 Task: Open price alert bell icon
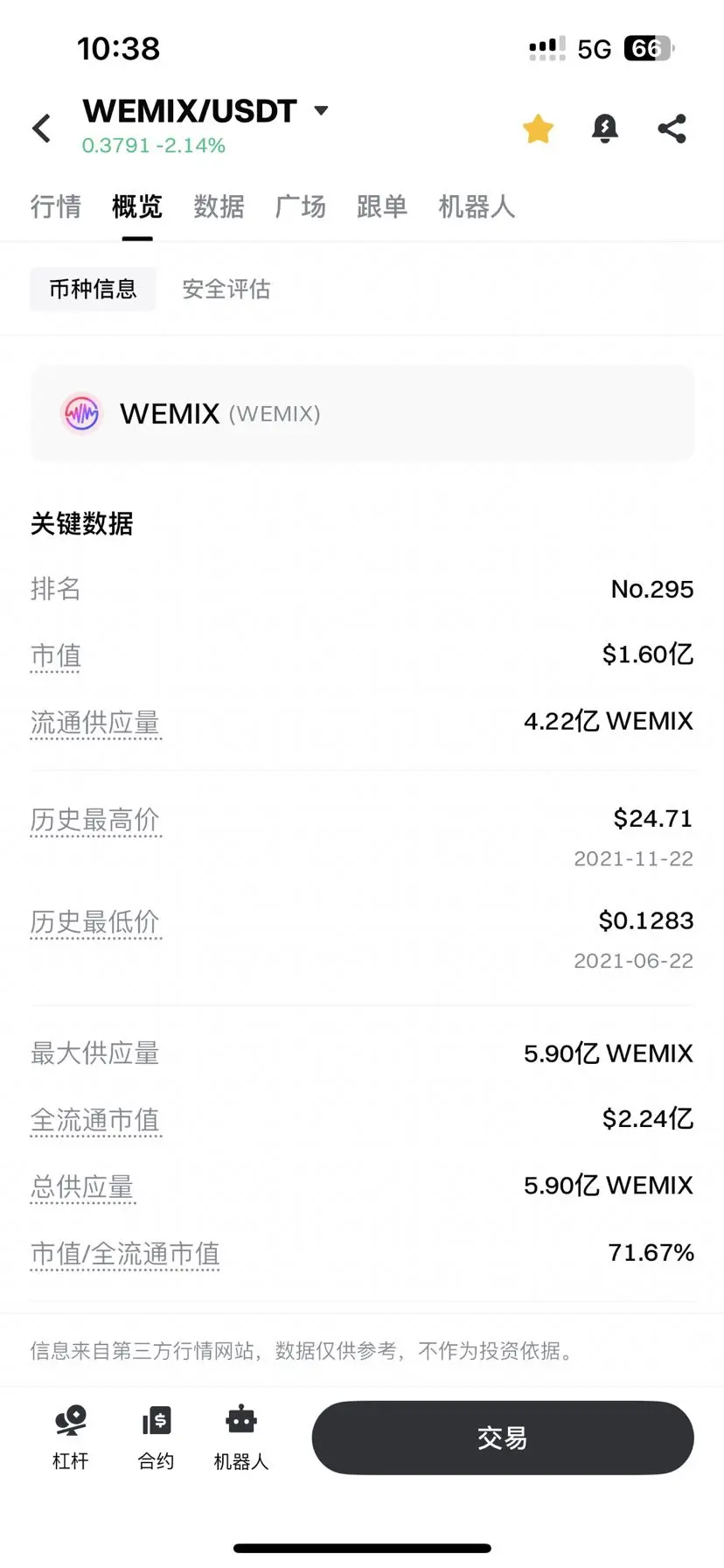[x=605, y=129]
